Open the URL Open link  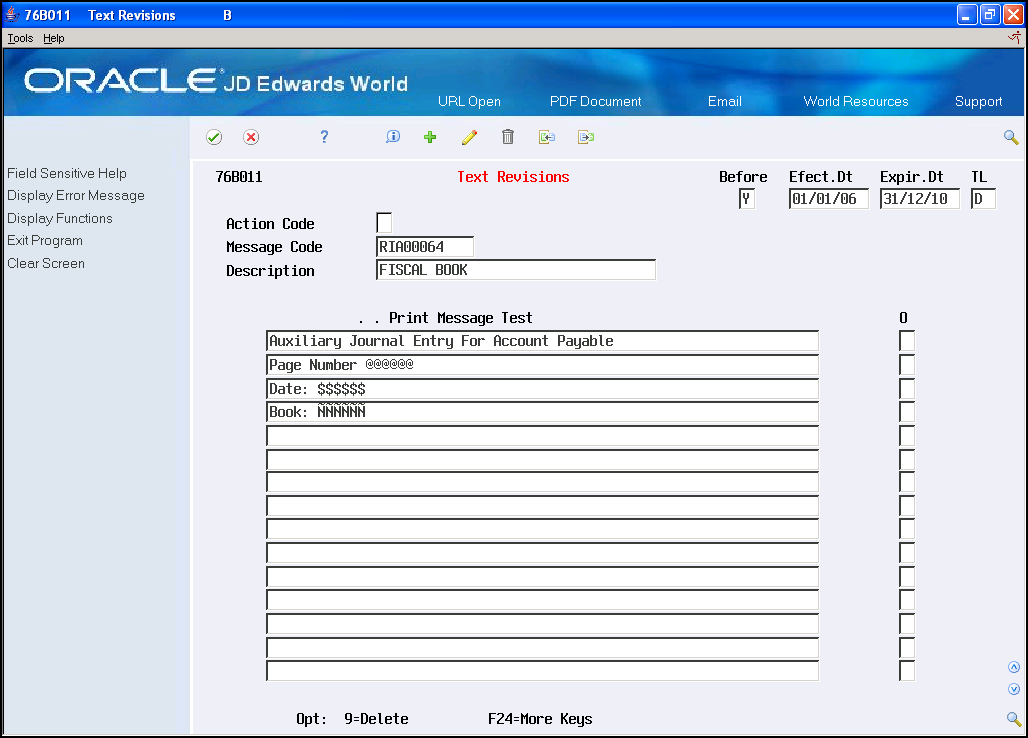pos(469,101)
